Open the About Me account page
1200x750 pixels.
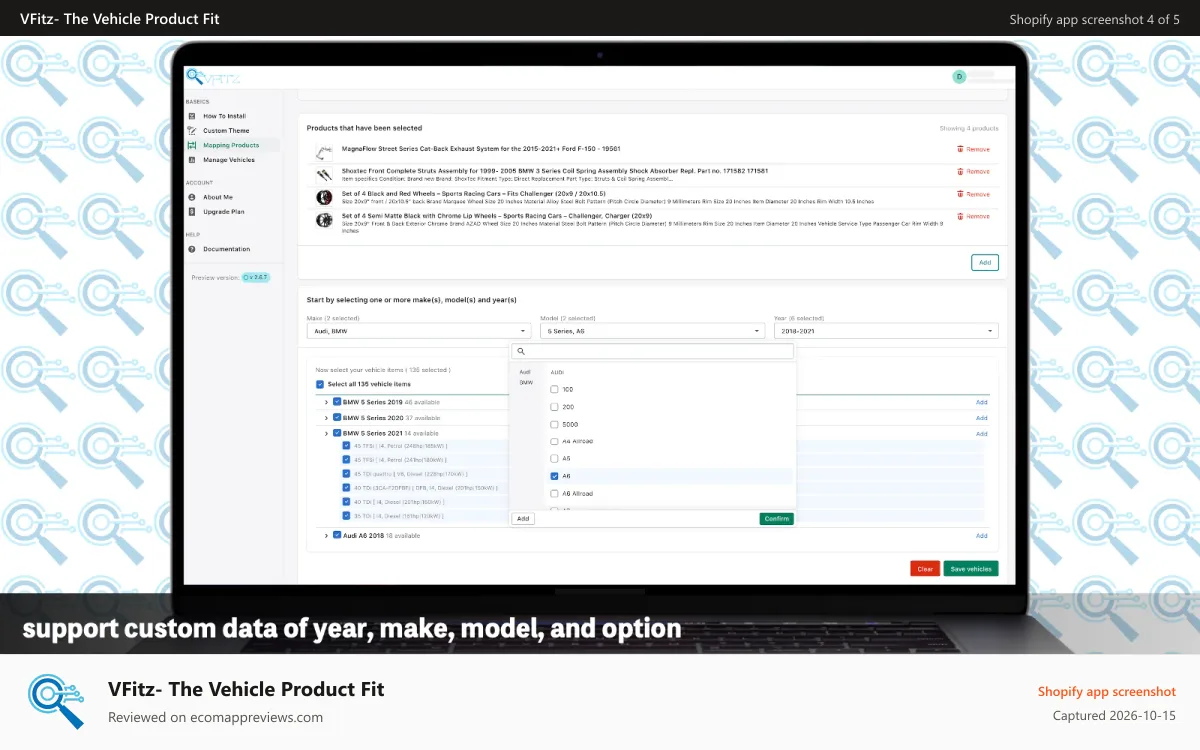(218, 197)
